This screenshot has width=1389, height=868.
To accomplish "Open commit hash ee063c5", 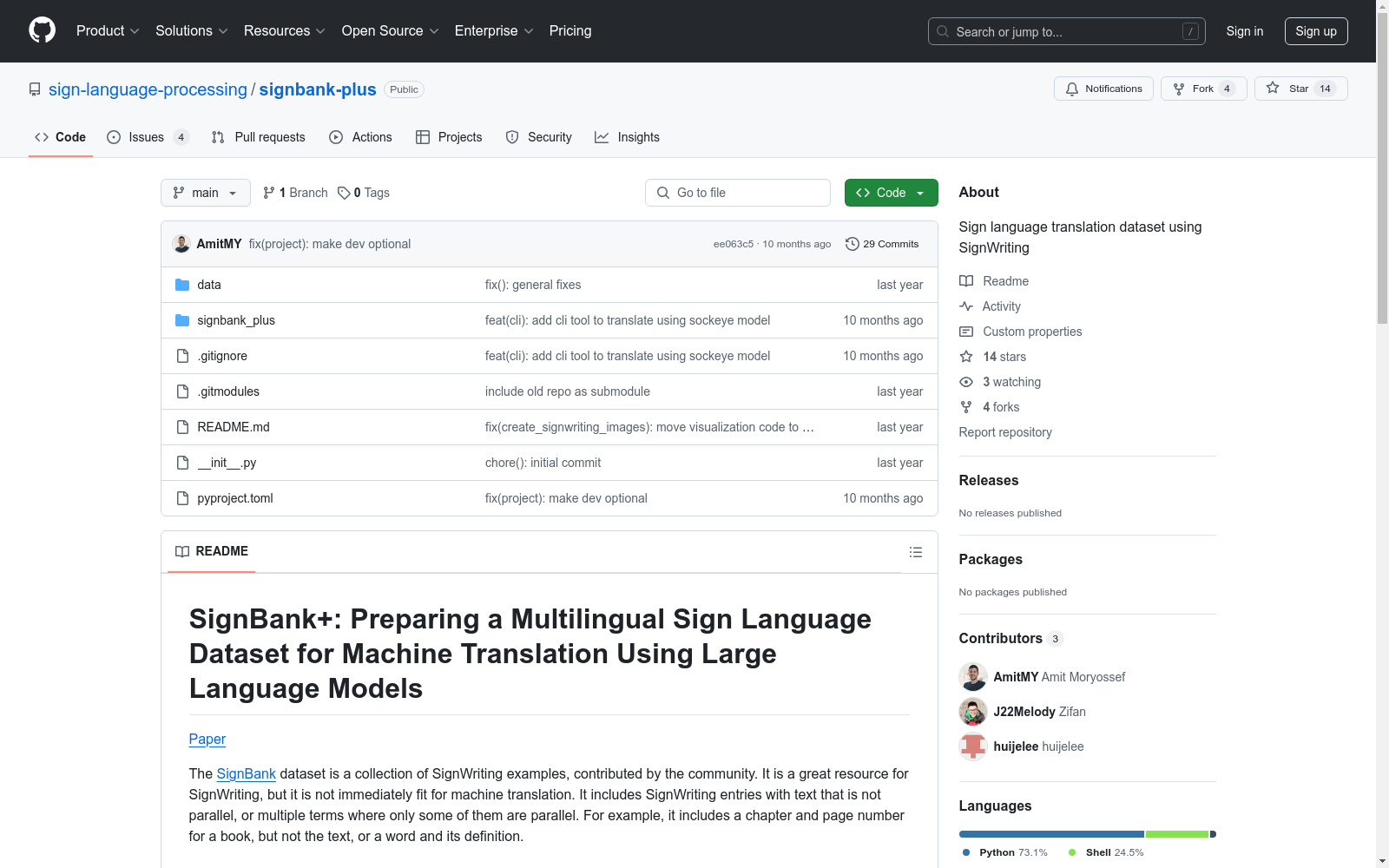I will [x=734, y=244].
